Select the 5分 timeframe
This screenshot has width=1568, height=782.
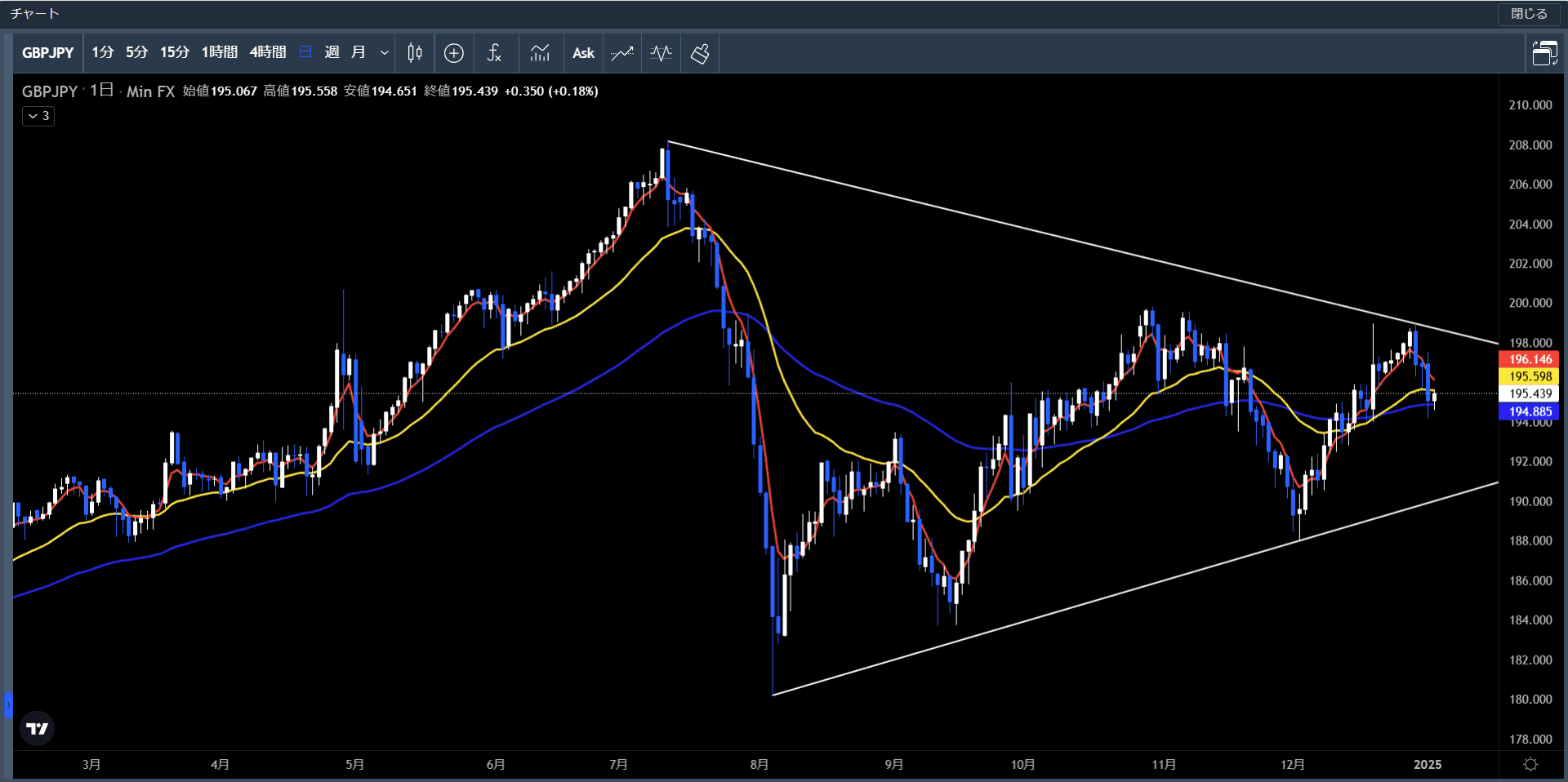click(137, 52)
